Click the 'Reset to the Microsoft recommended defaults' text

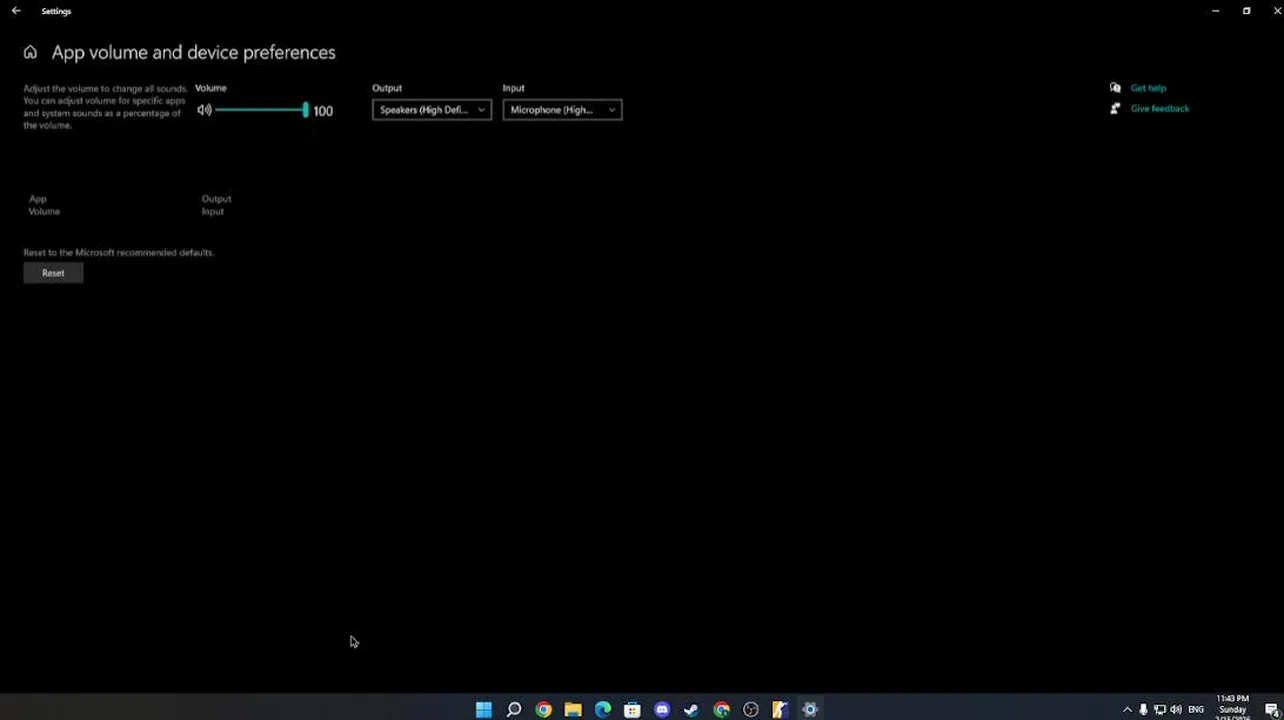pyautogui.click(x=119, y=253)
